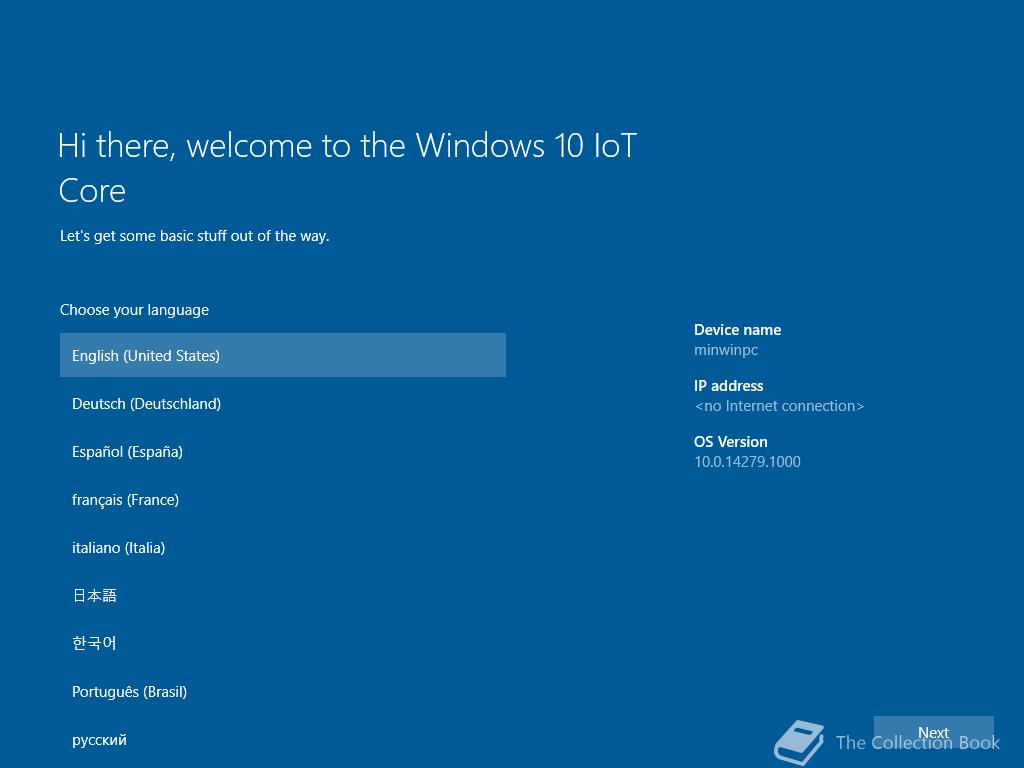Click the minwinpc device name value
The width and height of the screenshot is (1024, 768).
[x=726, y=350]
